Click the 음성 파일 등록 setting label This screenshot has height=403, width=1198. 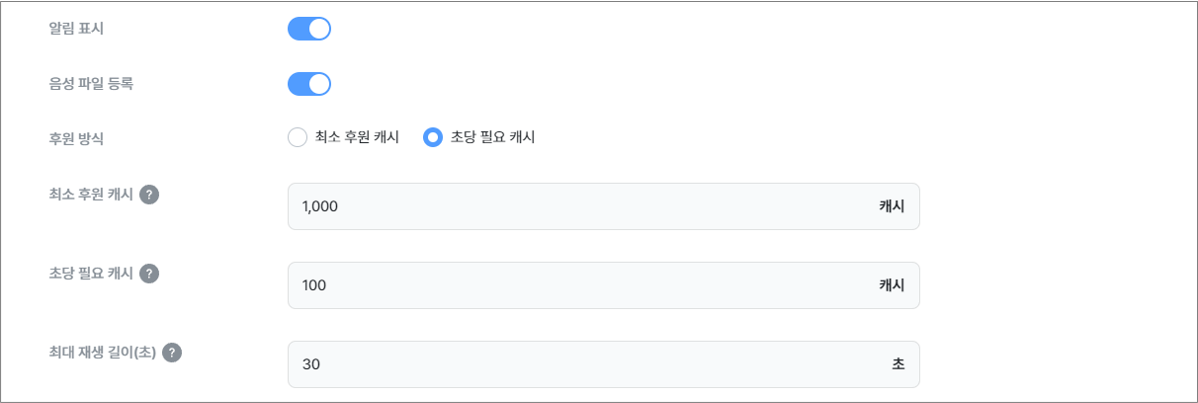click(x=90, y=84)
